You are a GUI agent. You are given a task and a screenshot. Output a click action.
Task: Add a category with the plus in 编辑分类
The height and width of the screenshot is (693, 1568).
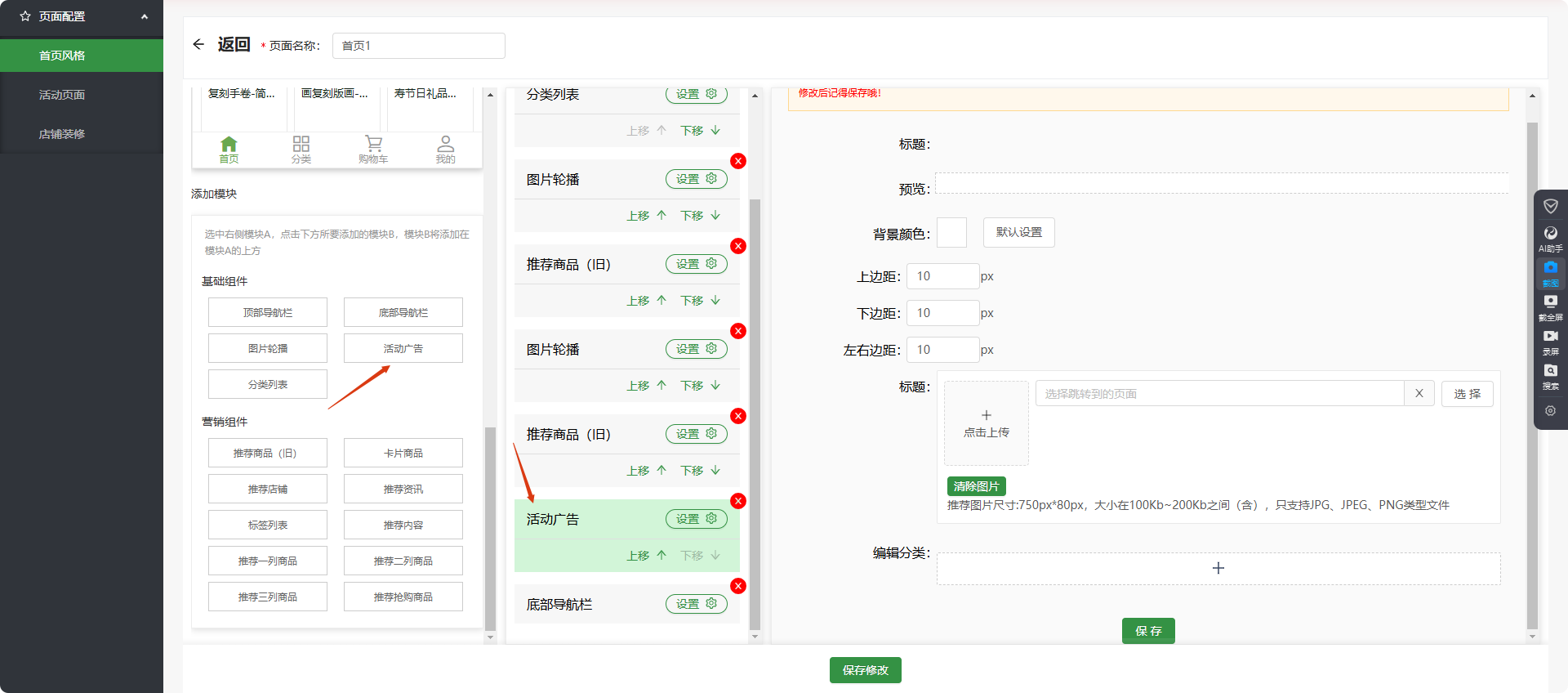click(x=1218, y=568)
